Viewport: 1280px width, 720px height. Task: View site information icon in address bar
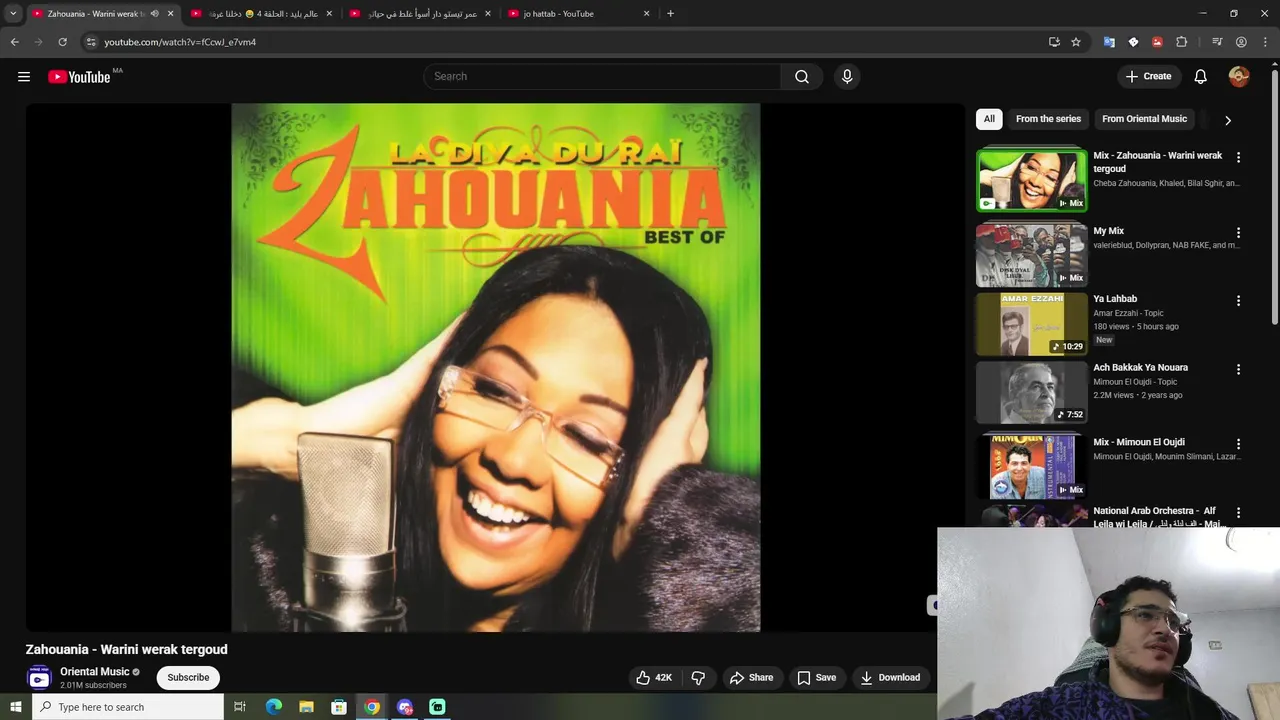tap(90, 42)
